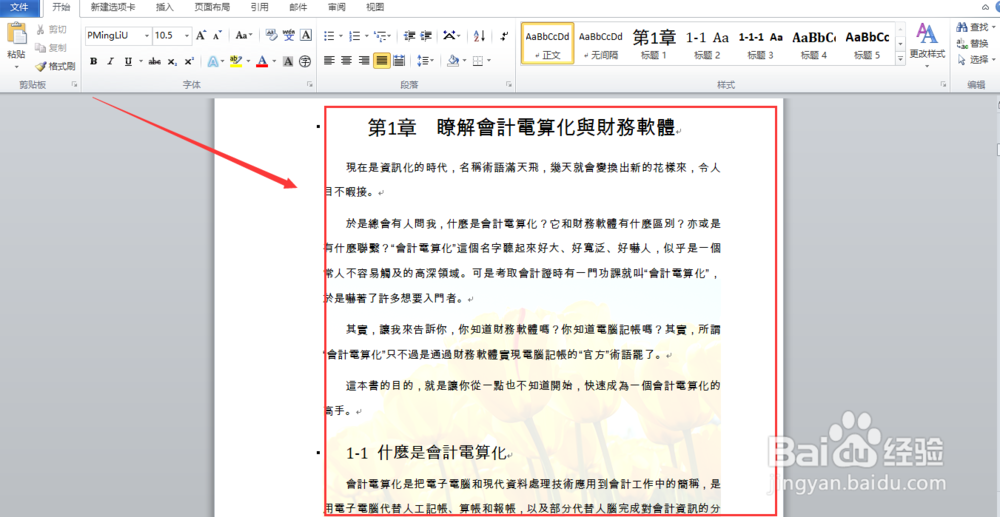Toggle justify alignment (highlighted)
Viewport: 1000px width, 517px height.
(382, 61)
